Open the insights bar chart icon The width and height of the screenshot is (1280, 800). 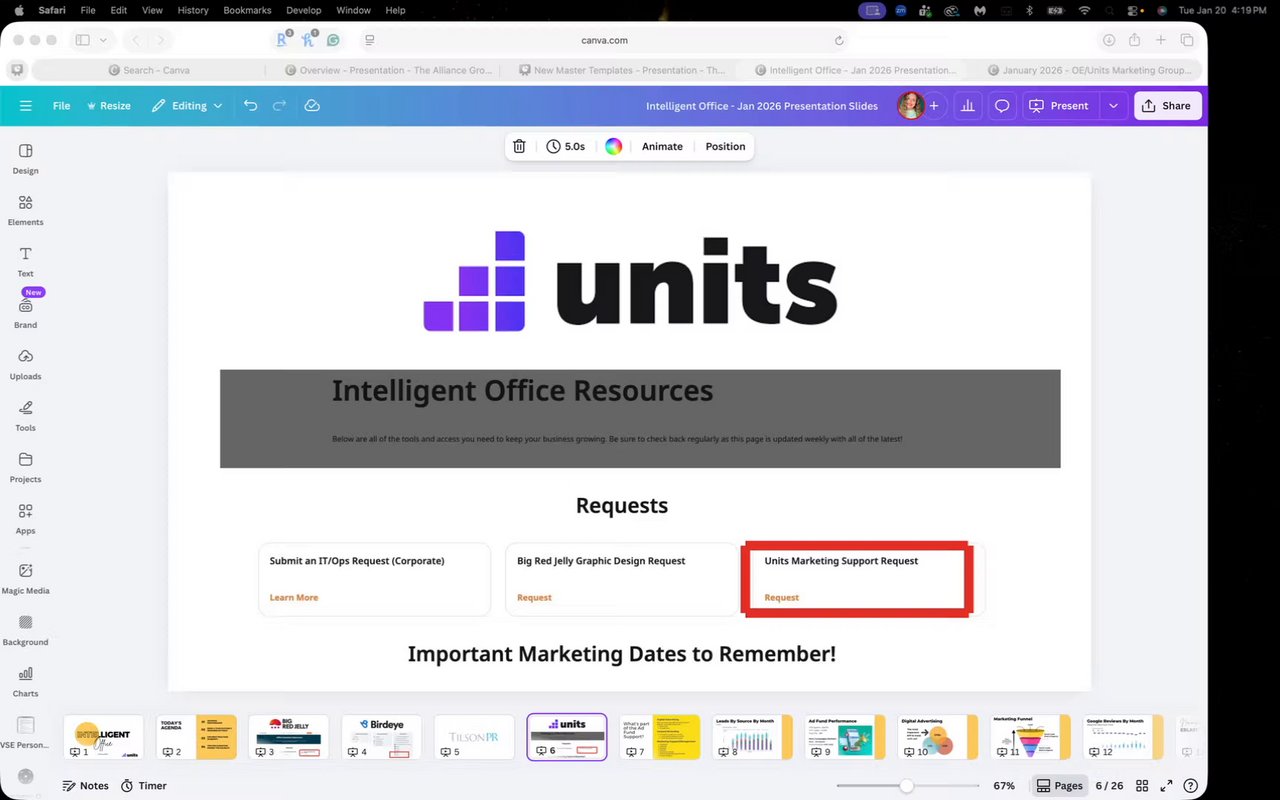tap(967, 106)
